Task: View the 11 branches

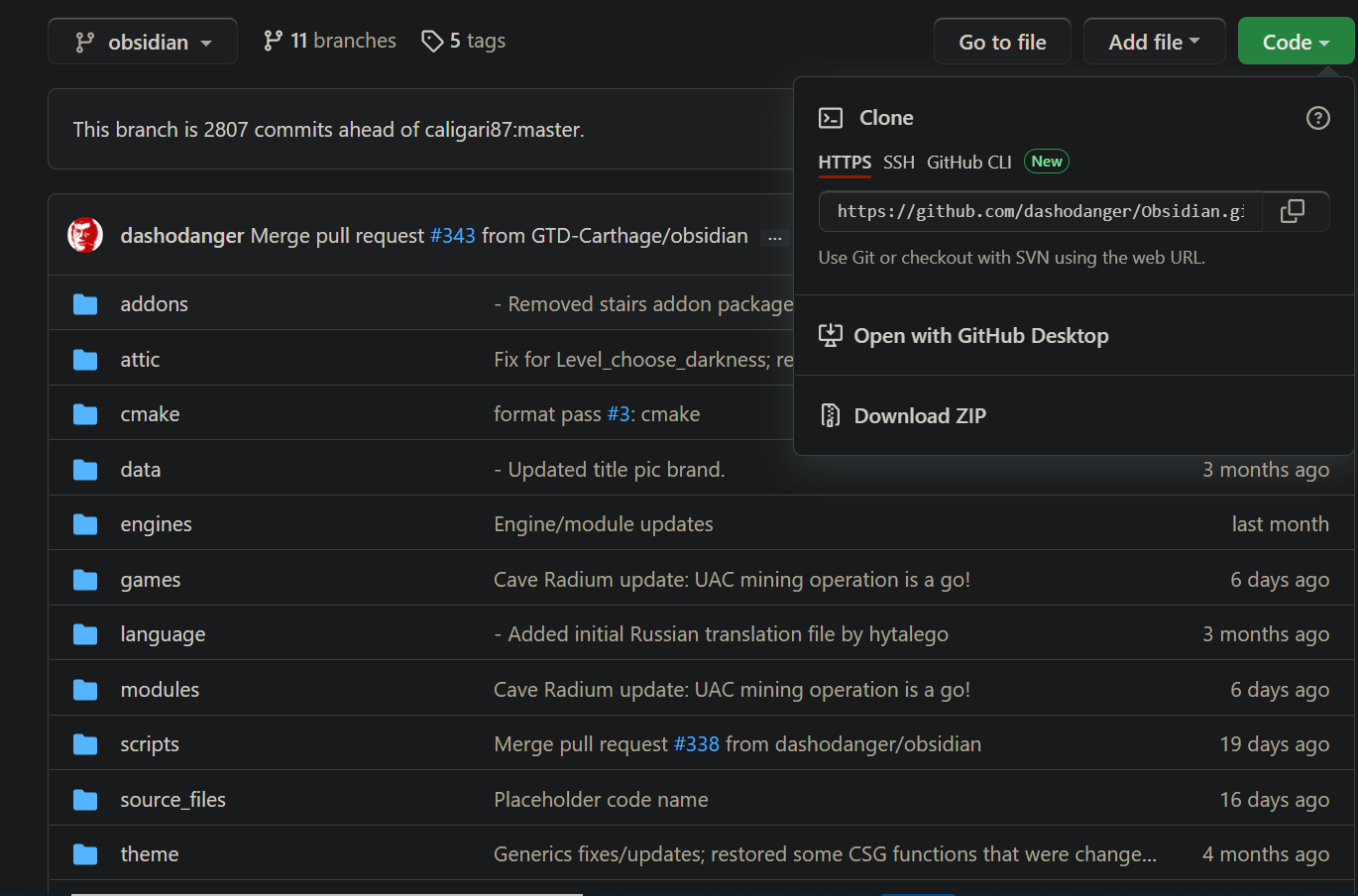Action: pos(328,41)
